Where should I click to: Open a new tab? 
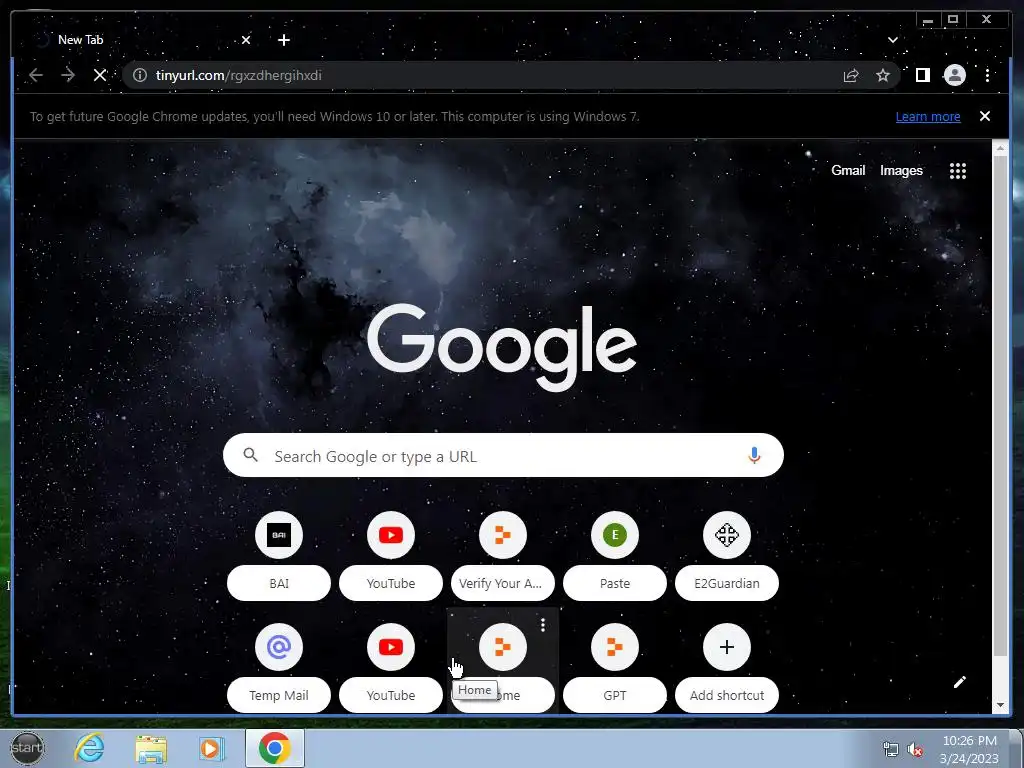[x=283, y=40]
